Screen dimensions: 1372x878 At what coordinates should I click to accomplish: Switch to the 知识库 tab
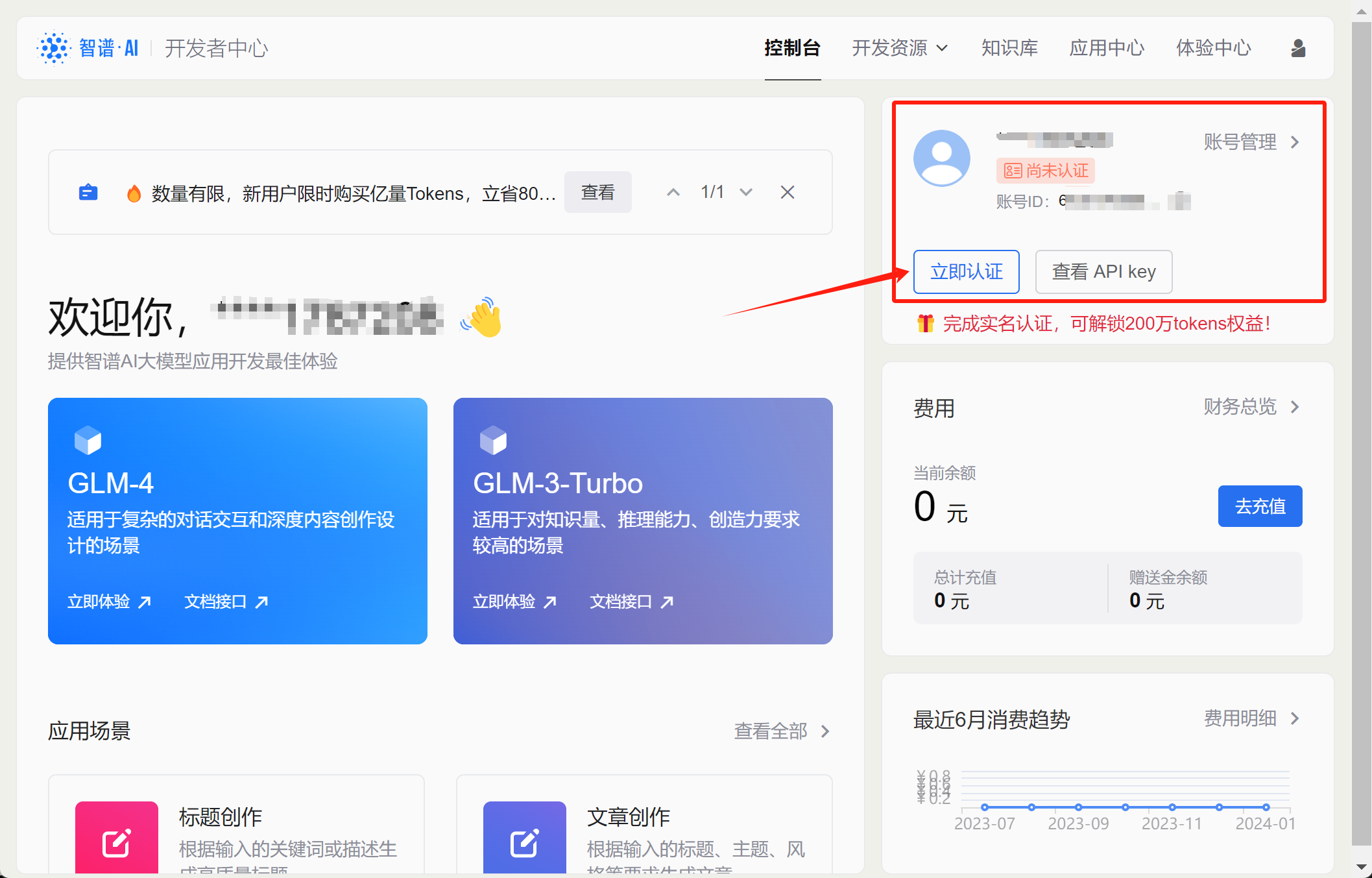pos(1009,48)
